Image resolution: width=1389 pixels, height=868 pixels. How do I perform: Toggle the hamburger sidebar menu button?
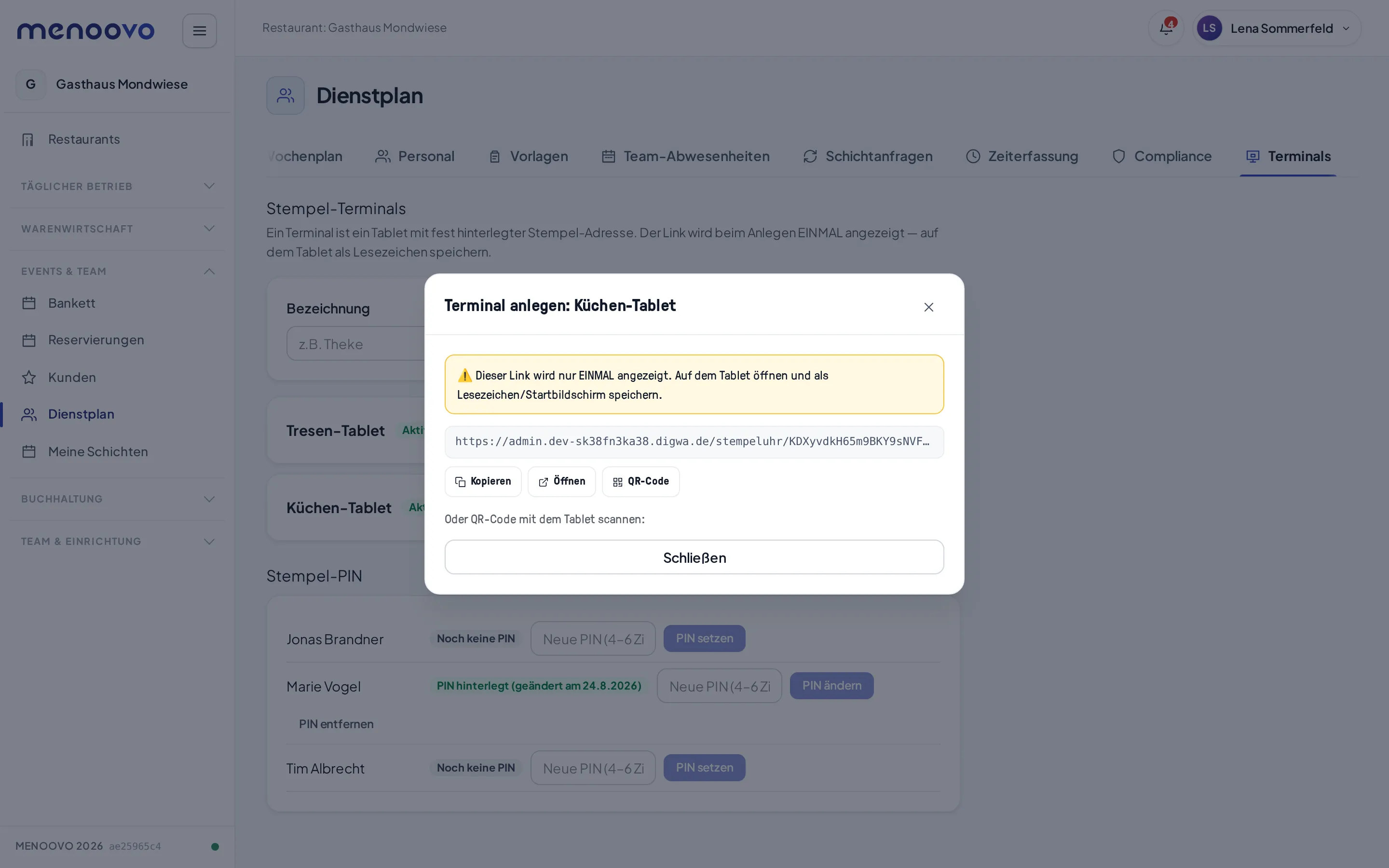(199, 31)
